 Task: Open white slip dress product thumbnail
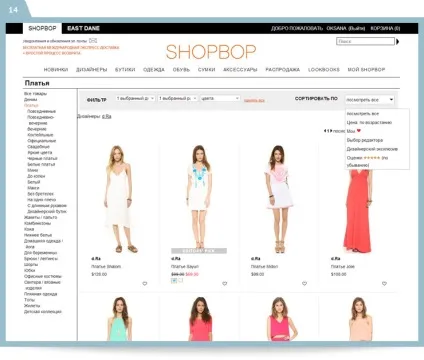119,199
